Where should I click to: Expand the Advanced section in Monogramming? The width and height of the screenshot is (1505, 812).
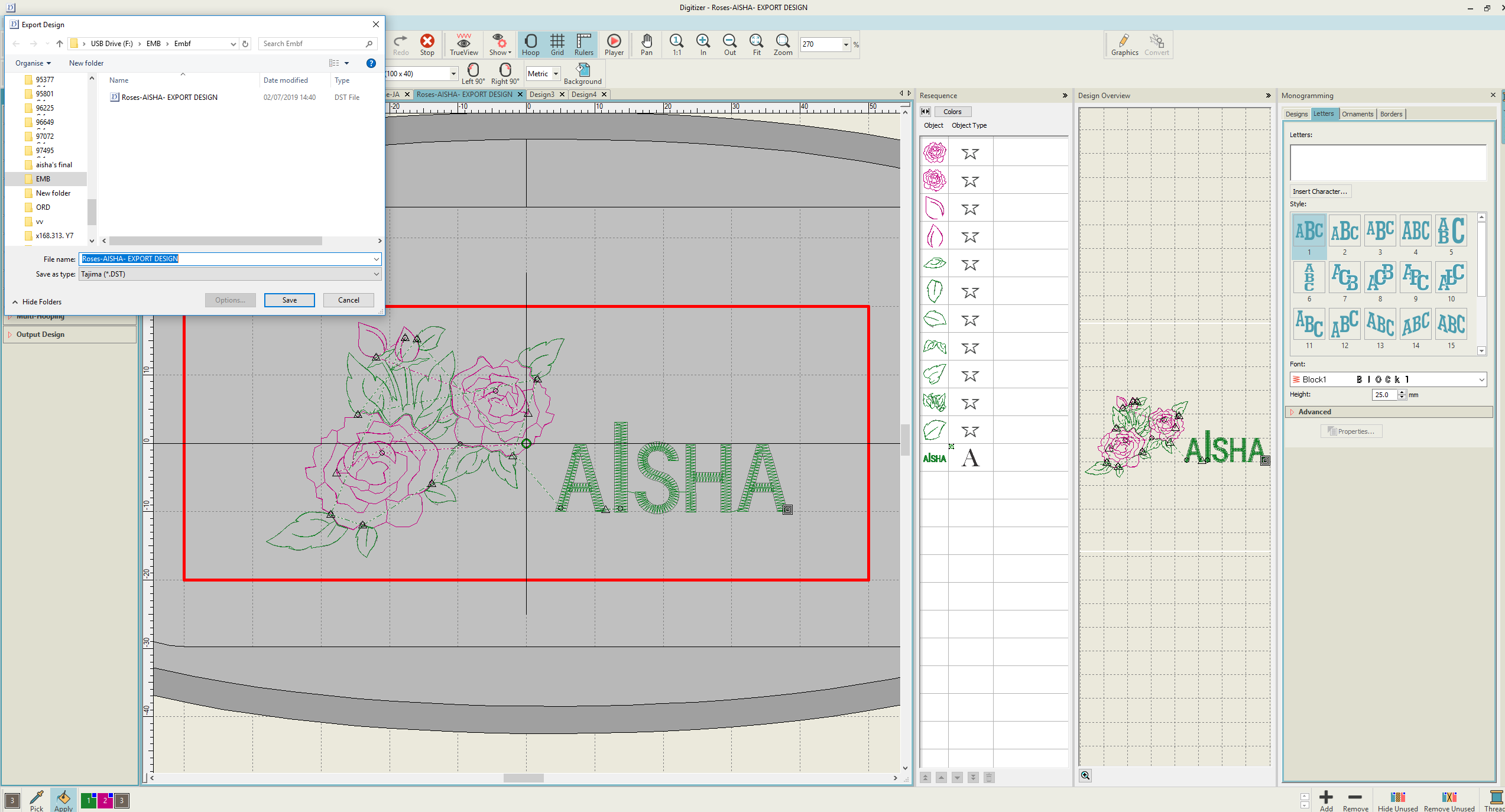[1314, 412]
